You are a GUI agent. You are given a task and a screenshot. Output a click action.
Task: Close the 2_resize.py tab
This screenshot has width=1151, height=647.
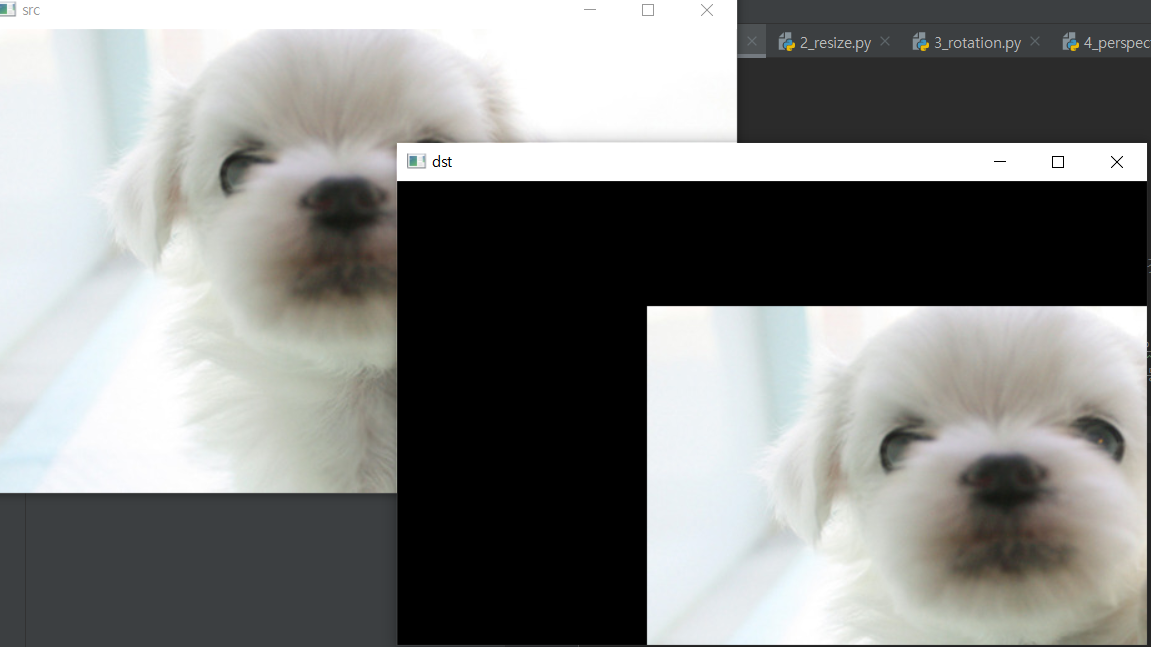[x=885, y=42]
